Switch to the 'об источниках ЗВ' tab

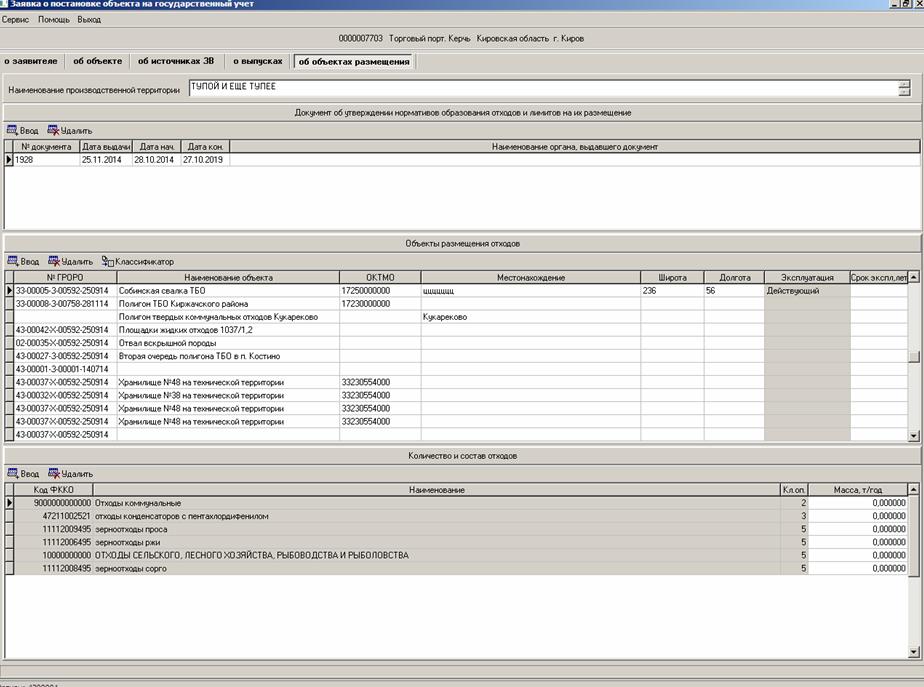[x=176, y=61]
